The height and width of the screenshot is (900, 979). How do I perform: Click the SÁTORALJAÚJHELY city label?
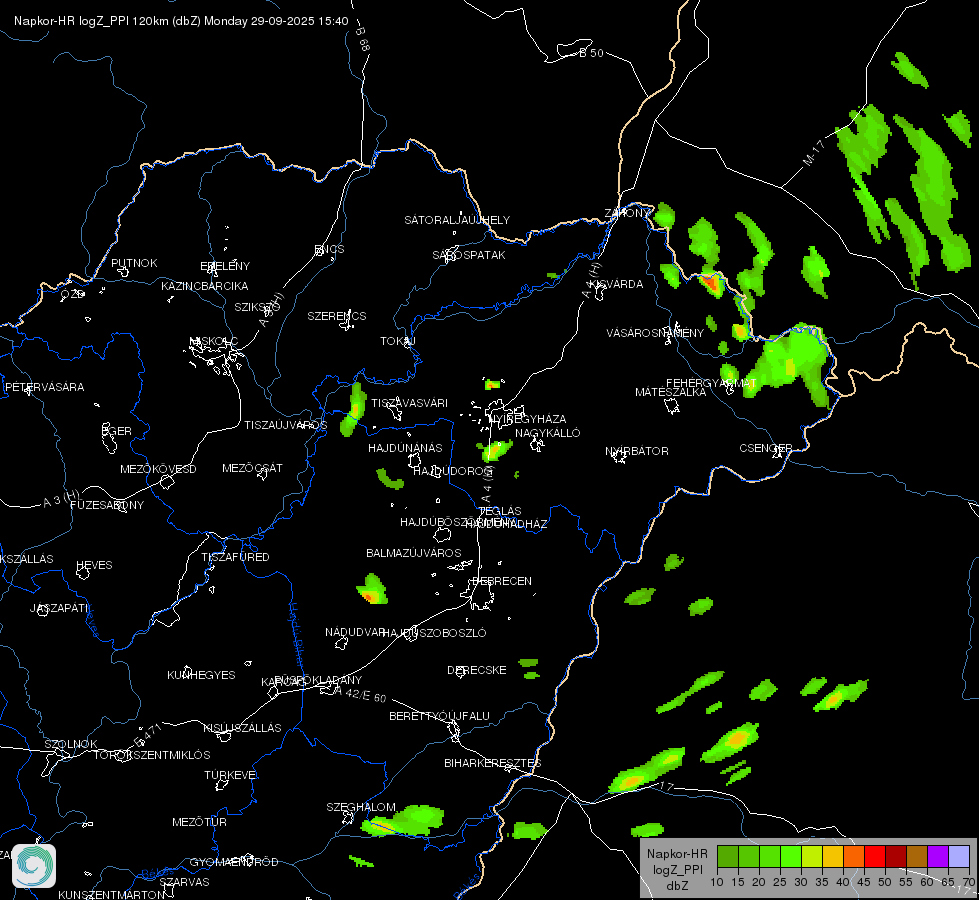pyautogui.click(x=457, y=220)
